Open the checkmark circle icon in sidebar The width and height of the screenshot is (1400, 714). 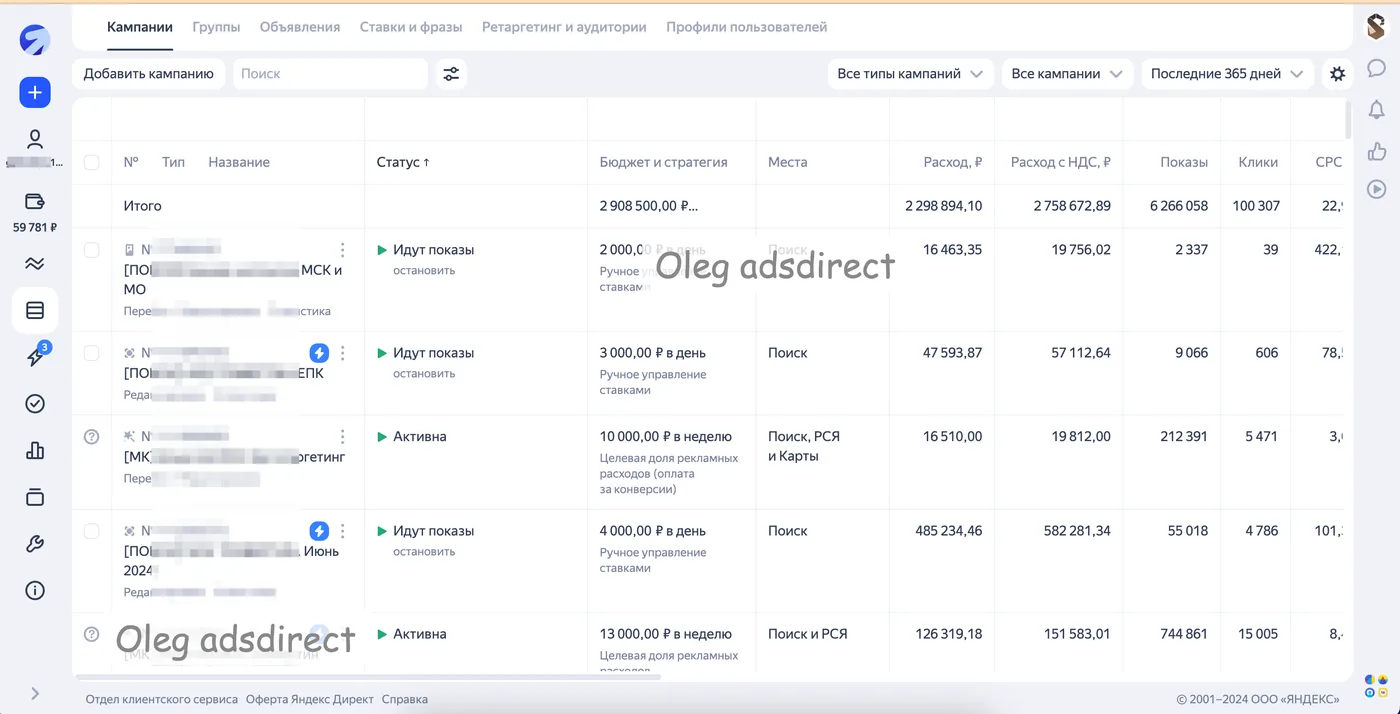(x=35, y=403)
